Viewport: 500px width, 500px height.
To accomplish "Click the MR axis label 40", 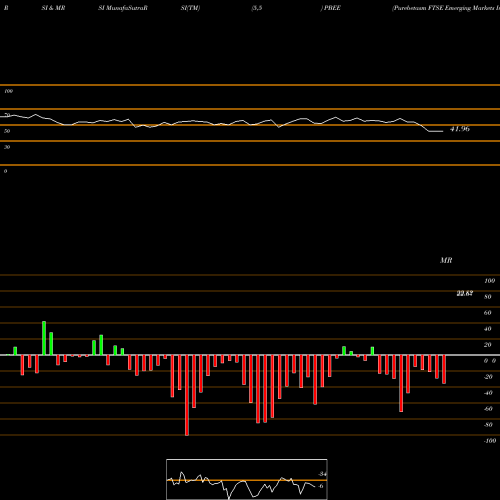I will coord(488,329).
